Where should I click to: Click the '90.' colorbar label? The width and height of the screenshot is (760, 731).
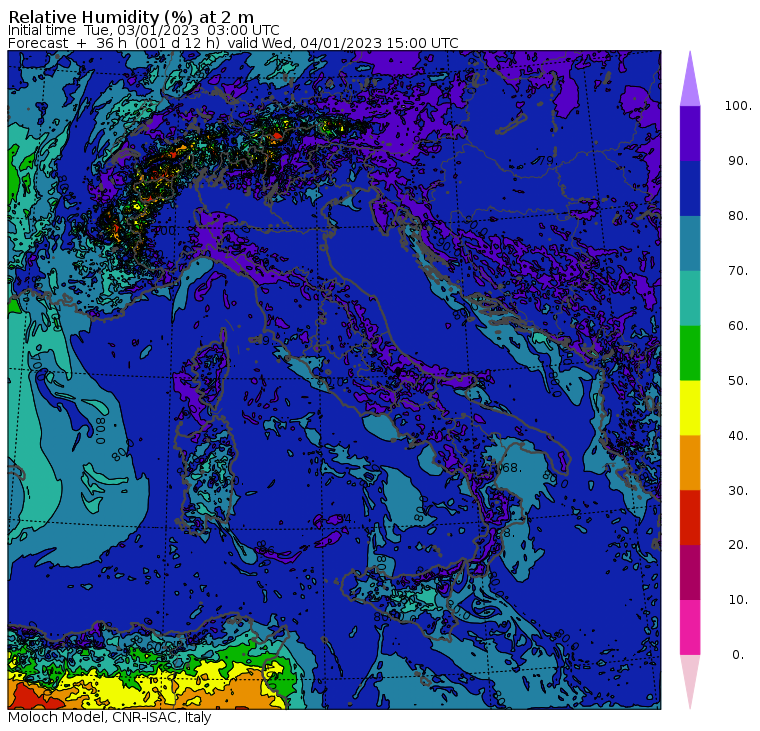click(738, 161)
